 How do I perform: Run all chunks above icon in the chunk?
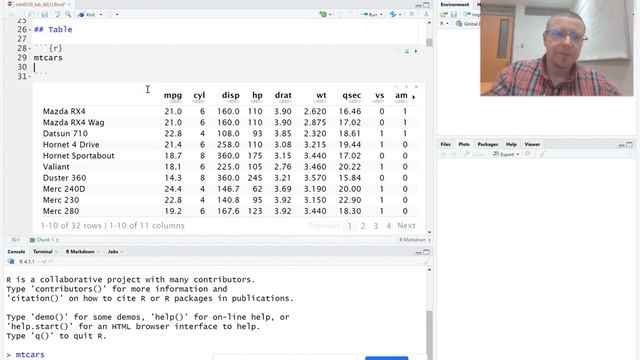pyautogui.click(x=407, y=51)
